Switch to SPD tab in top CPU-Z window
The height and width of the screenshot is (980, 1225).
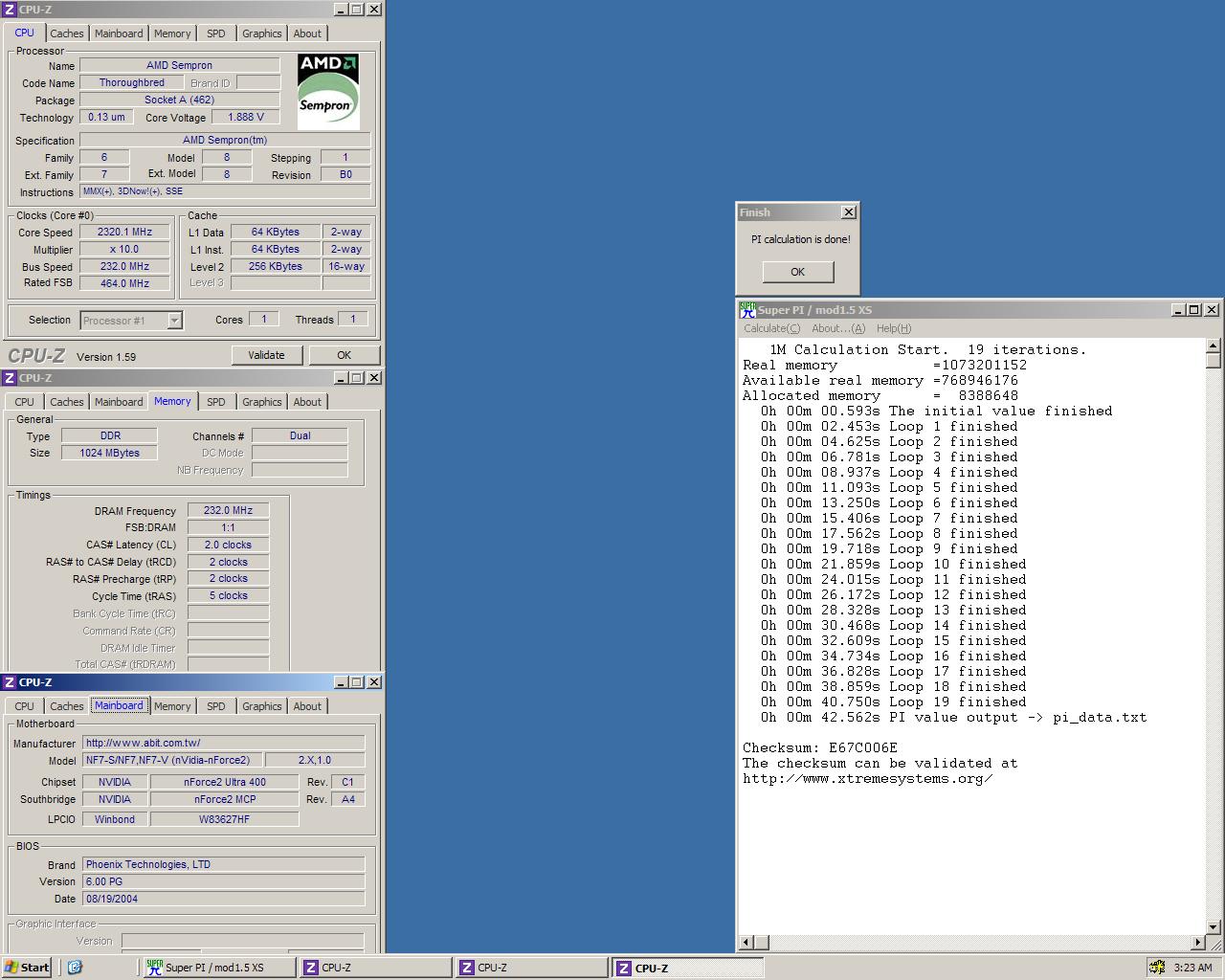[x=216, y=33]
